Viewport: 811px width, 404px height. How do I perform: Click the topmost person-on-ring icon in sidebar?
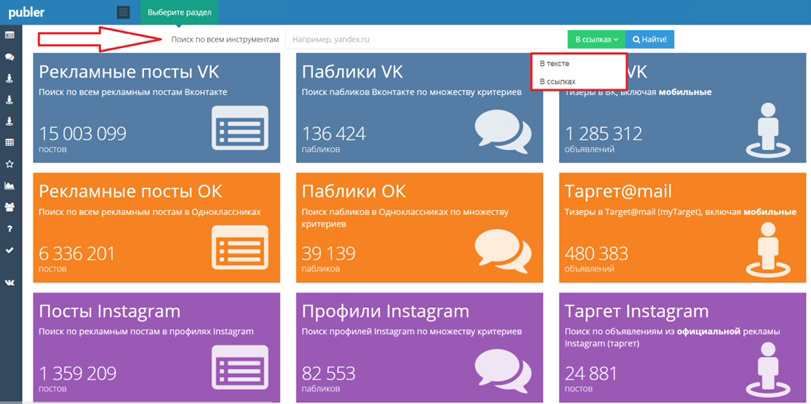point(9,78)
